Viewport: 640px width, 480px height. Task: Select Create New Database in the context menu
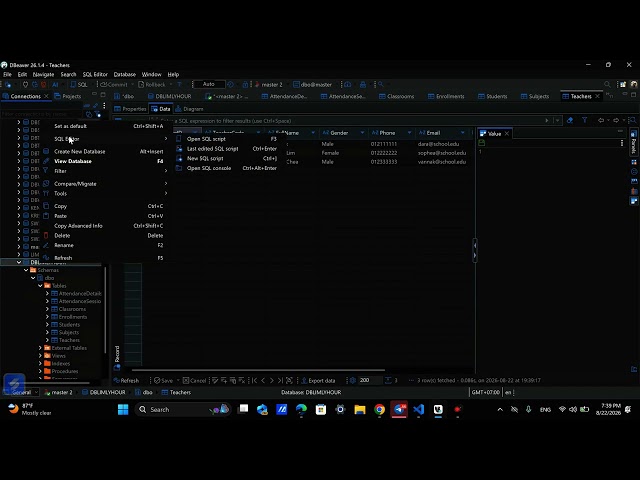104,151
